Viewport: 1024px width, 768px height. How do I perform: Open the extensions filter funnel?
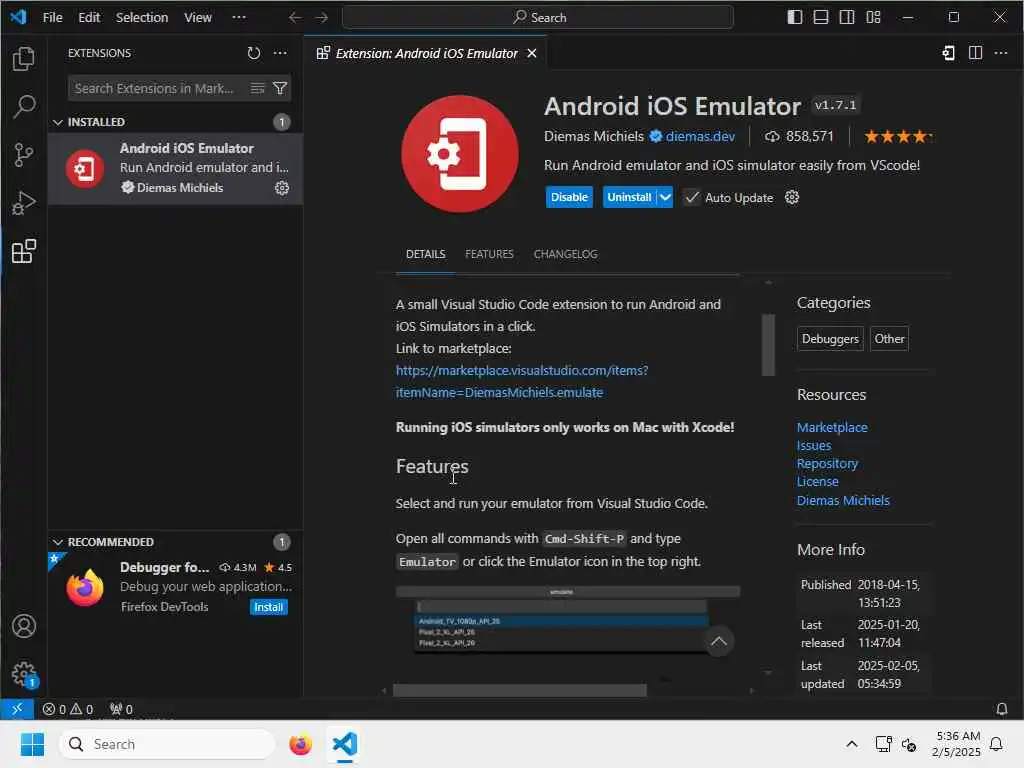point(280,88)
